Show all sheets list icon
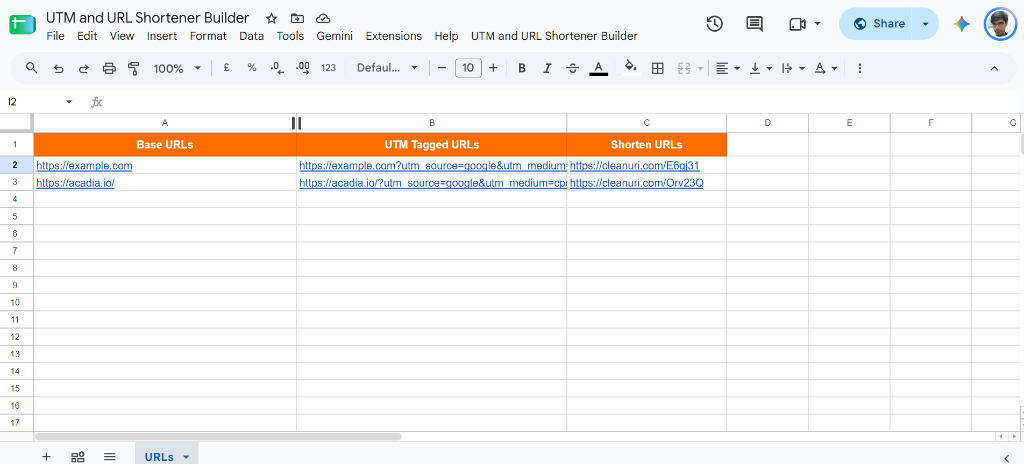1024x464 pixels. coord(110,456)
